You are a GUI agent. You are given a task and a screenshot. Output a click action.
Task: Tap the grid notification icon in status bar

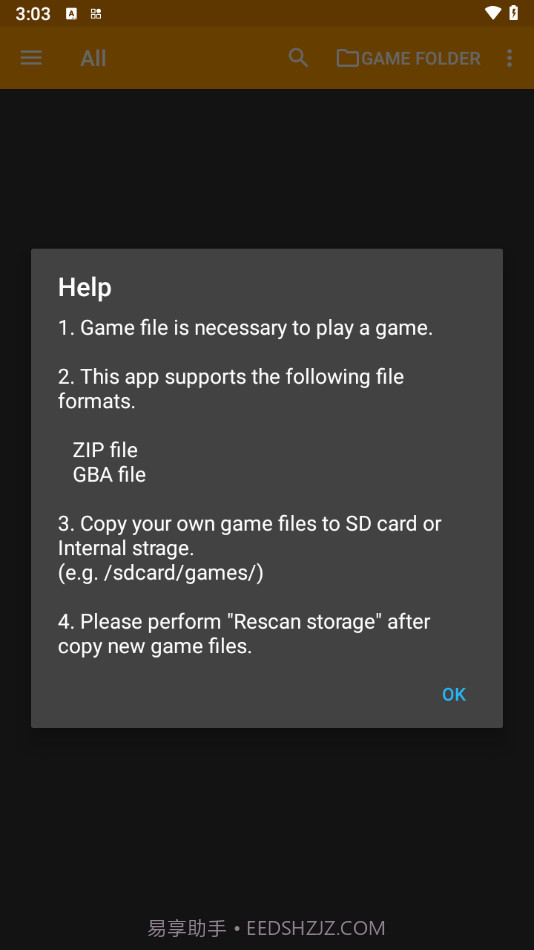[x=96, y=14]
